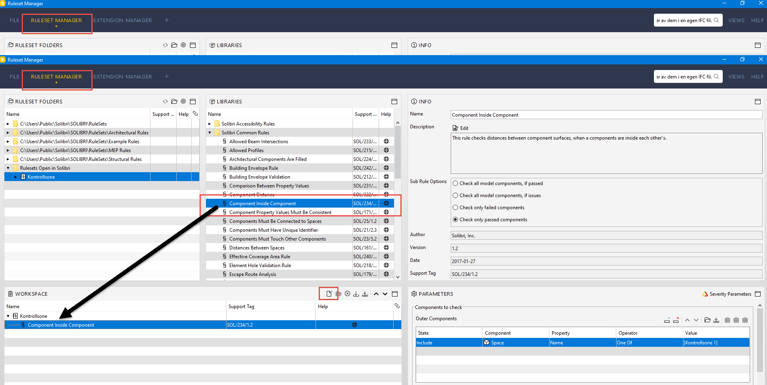Viewport: 767px width, 385px height.
Task: Click 'Space' cell in Outer Components table
Action: [497, 343]
